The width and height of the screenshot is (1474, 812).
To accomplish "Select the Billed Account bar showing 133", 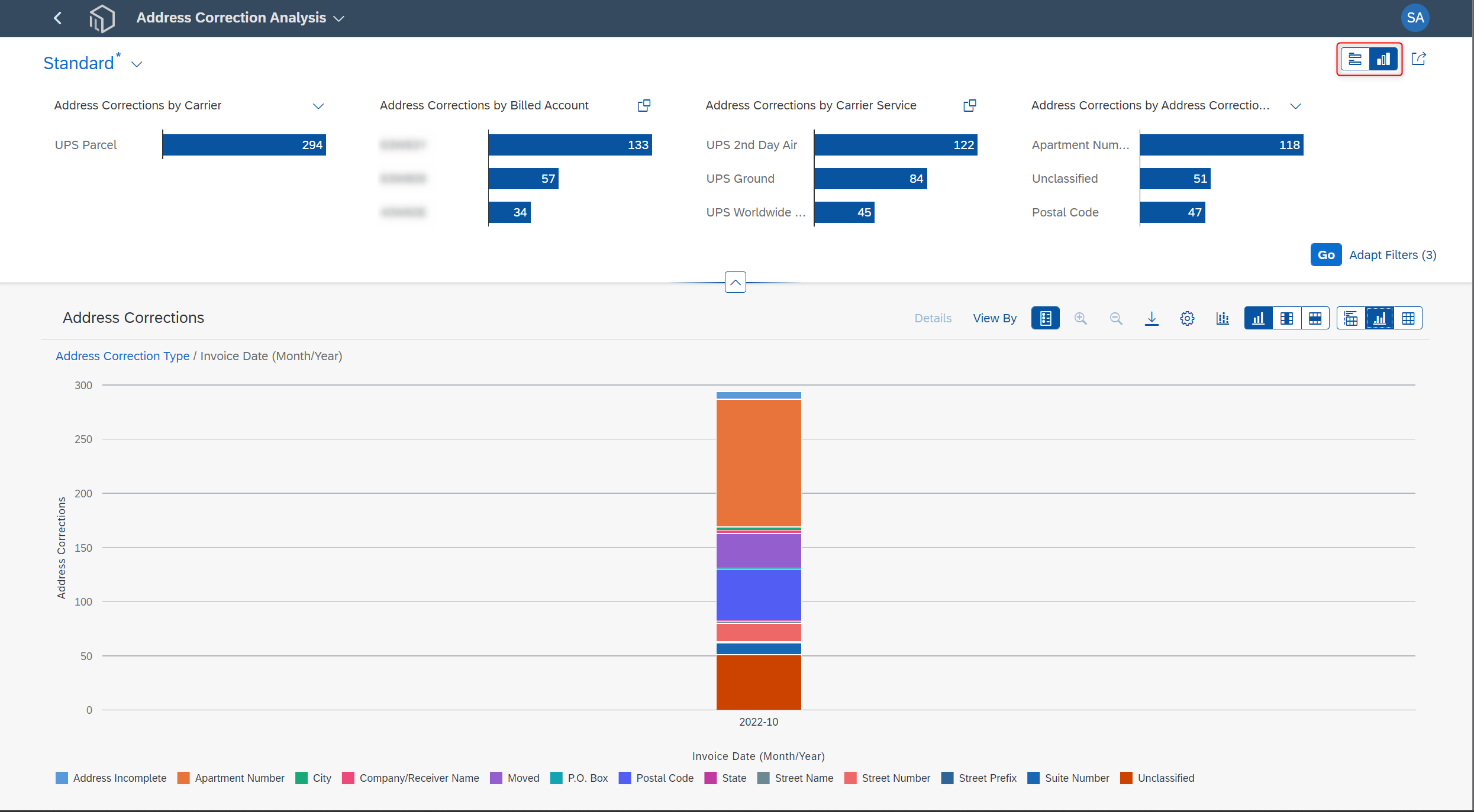I will [570, 145].
